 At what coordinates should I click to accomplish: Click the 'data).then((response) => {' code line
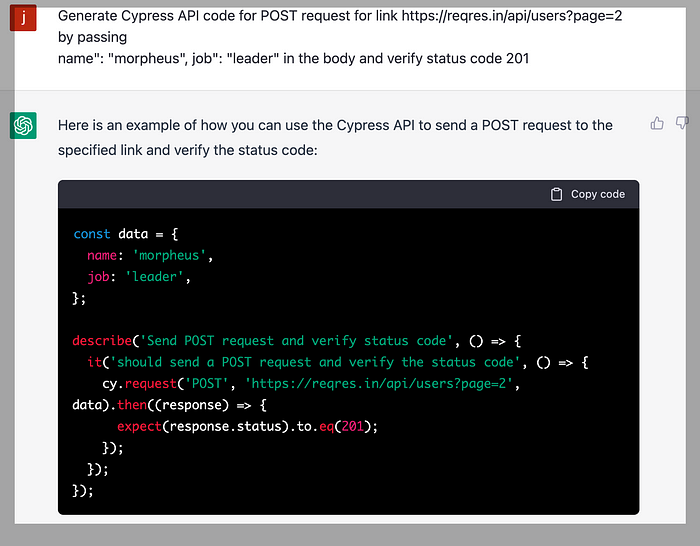pos(169,405)
